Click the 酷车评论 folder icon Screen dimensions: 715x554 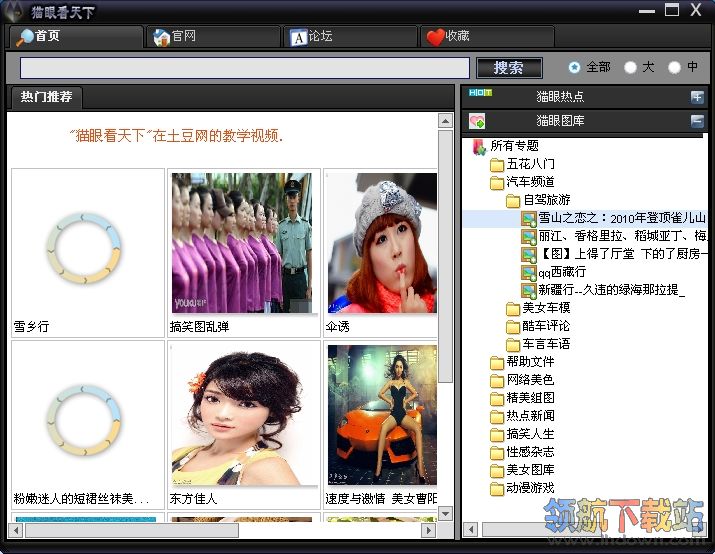[x=513, y=327]
